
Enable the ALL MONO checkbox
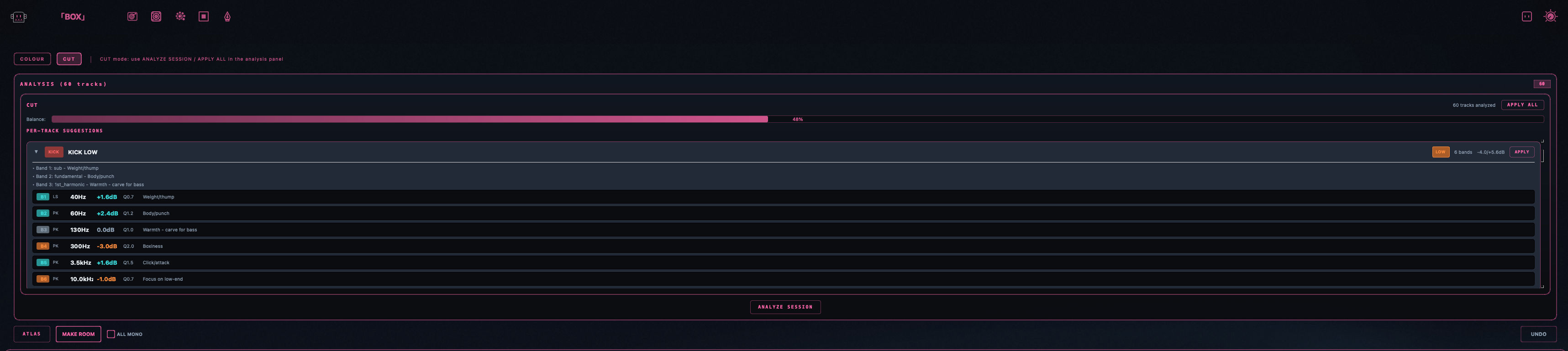pyautogui.click(x=111, y=334)
